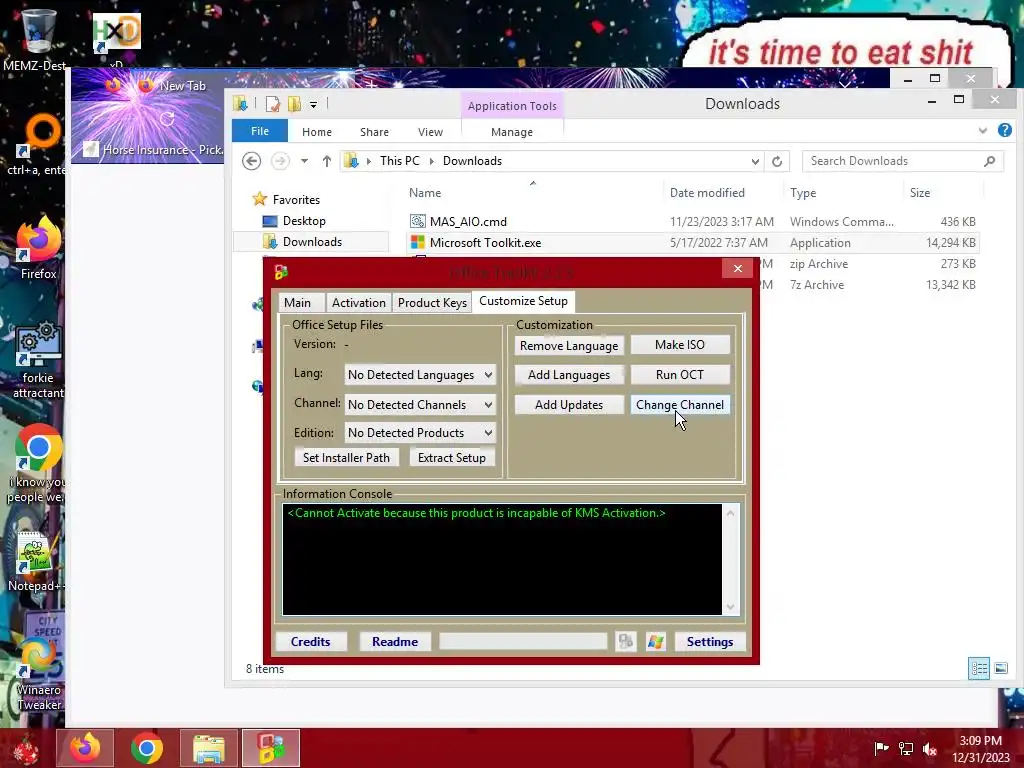The image size is (1024, 768).
Task: Click the Office Toolkit taskbar icon
Action: tap(270, 748)
